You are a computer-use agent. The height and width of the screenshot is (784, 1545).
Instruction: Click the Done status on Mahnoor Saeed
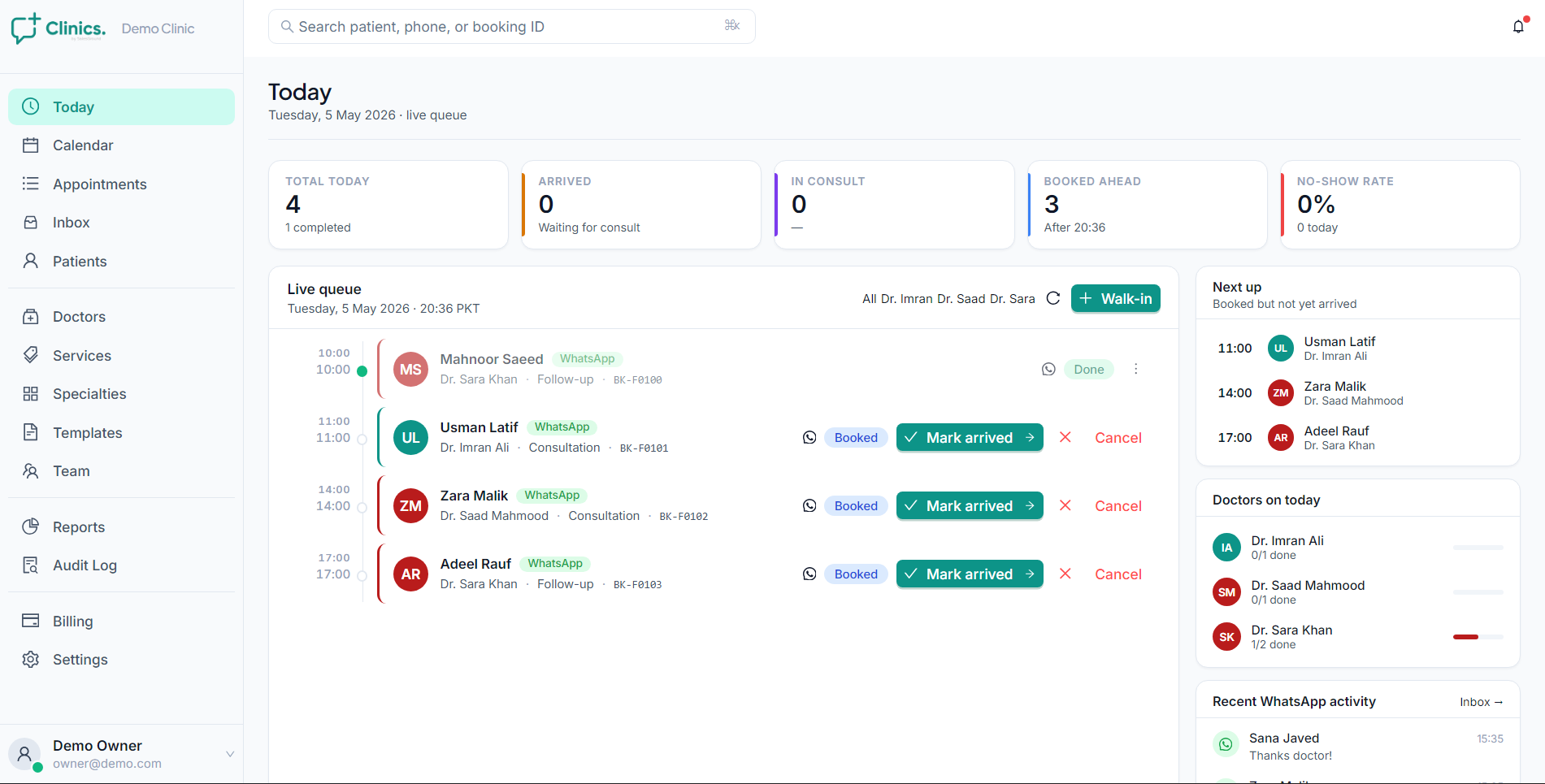pos(1089,369)
